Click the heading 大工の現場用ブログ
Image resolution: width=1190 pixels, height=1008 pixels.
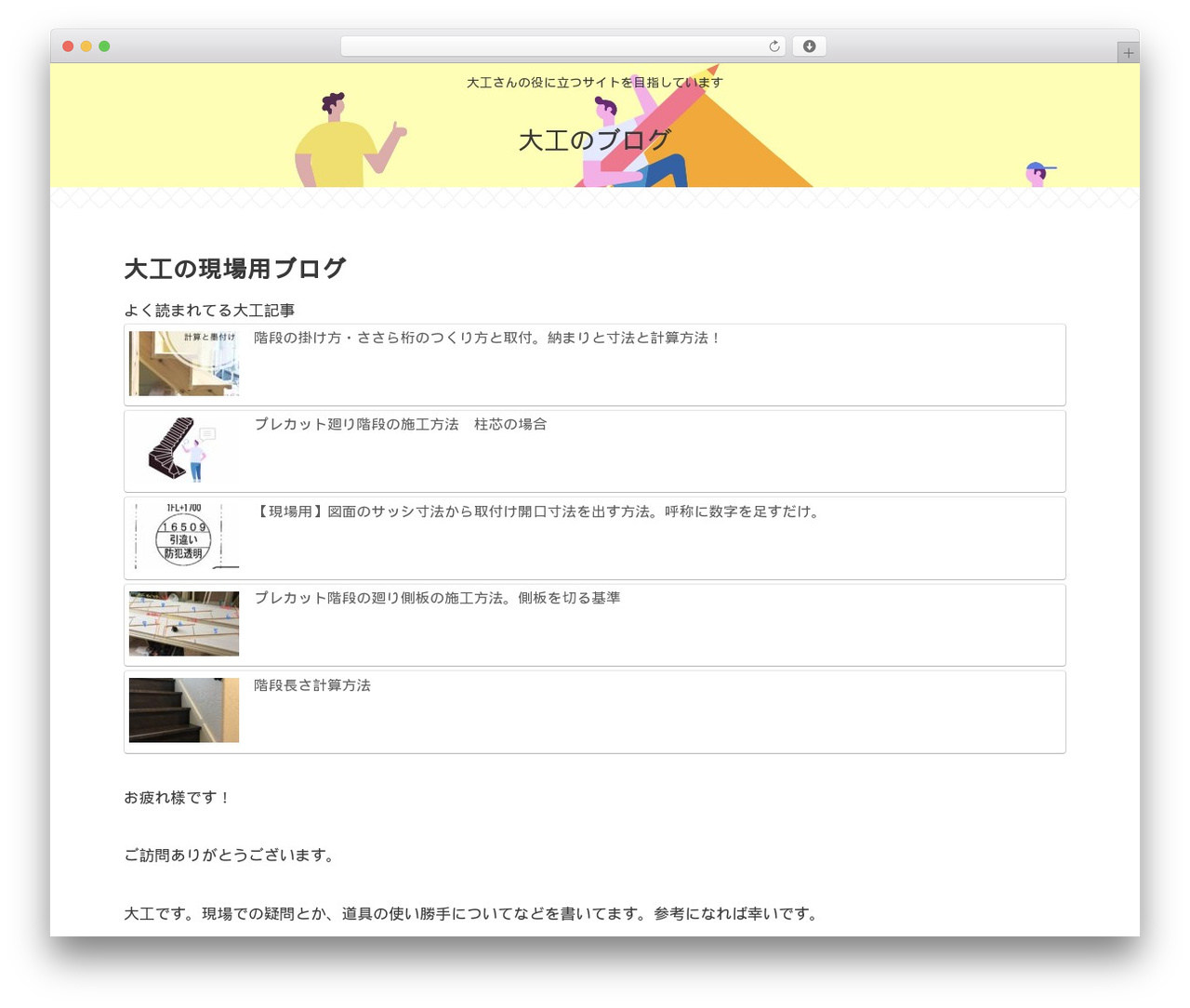pyautogui.click(x=235, y=269)
